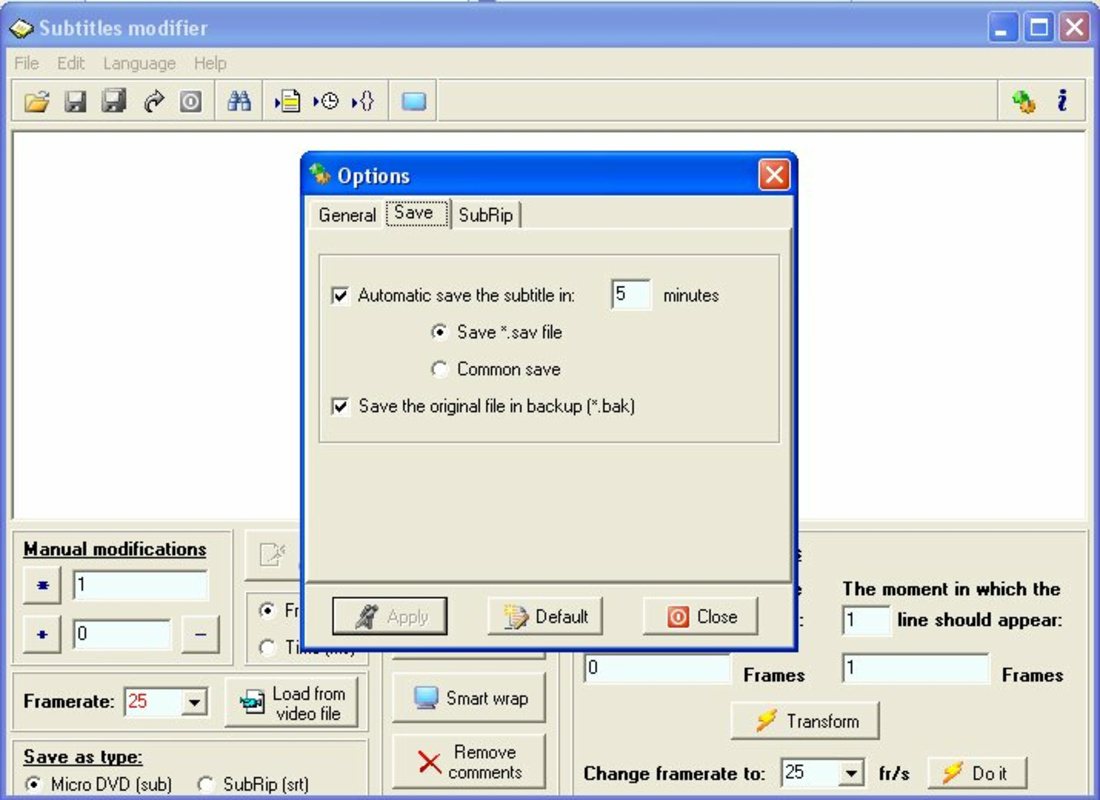Open the Edit menu
Viewport: 1100px width, 800px height.
71,63
